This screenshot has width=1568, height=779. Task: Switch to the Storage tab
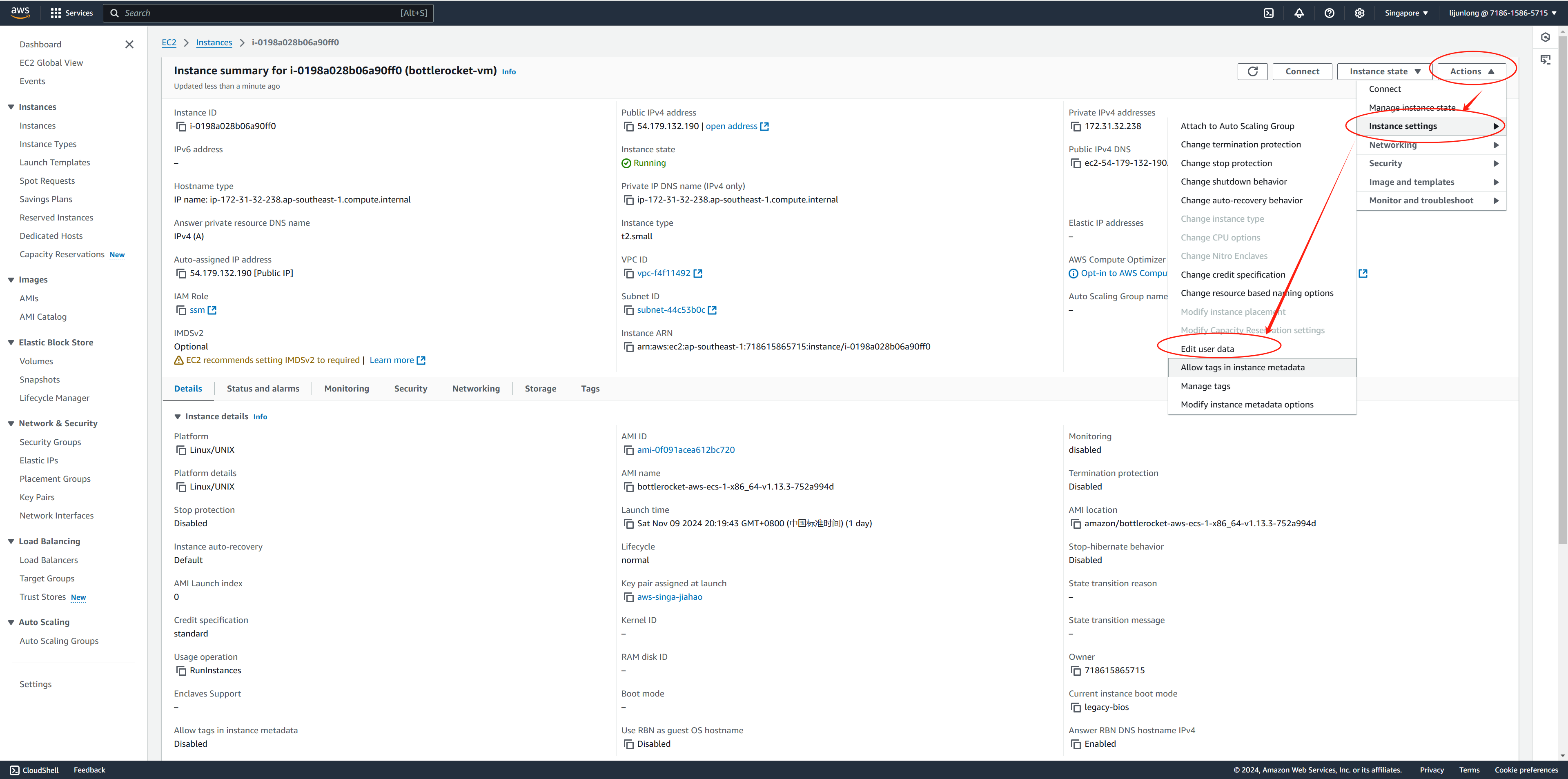540,389
